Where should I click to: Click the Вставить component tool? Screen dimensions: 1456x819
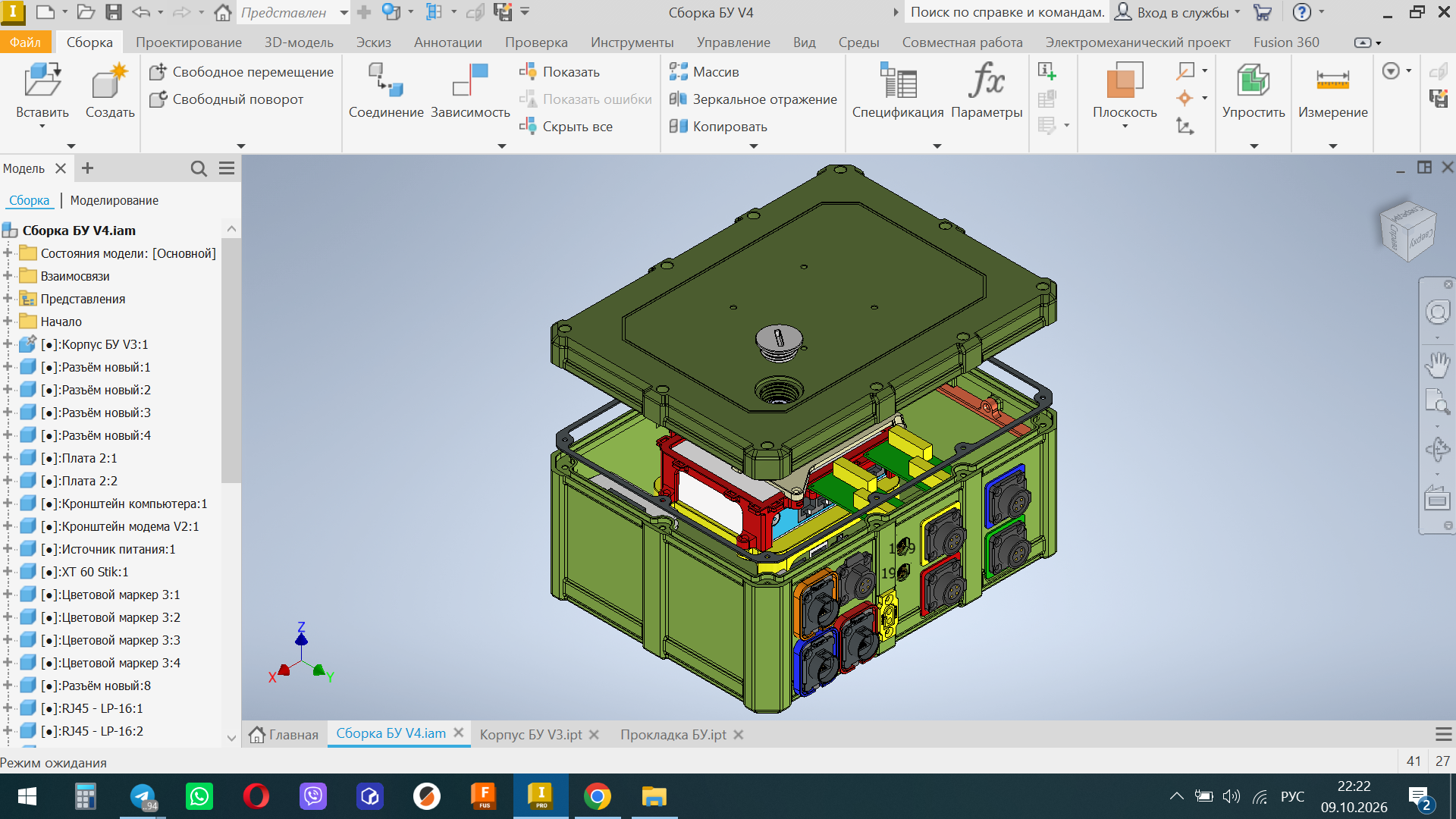(42, 89)
